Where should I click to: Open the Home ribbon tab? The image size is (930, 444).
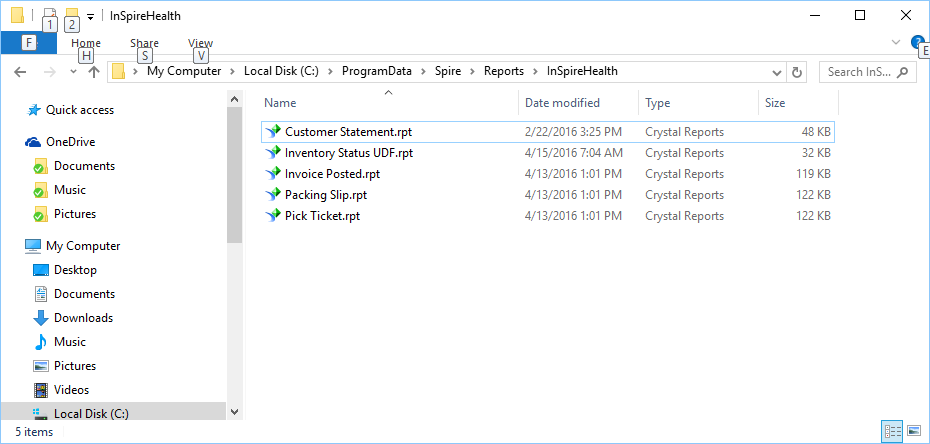(x=86, y=43)
